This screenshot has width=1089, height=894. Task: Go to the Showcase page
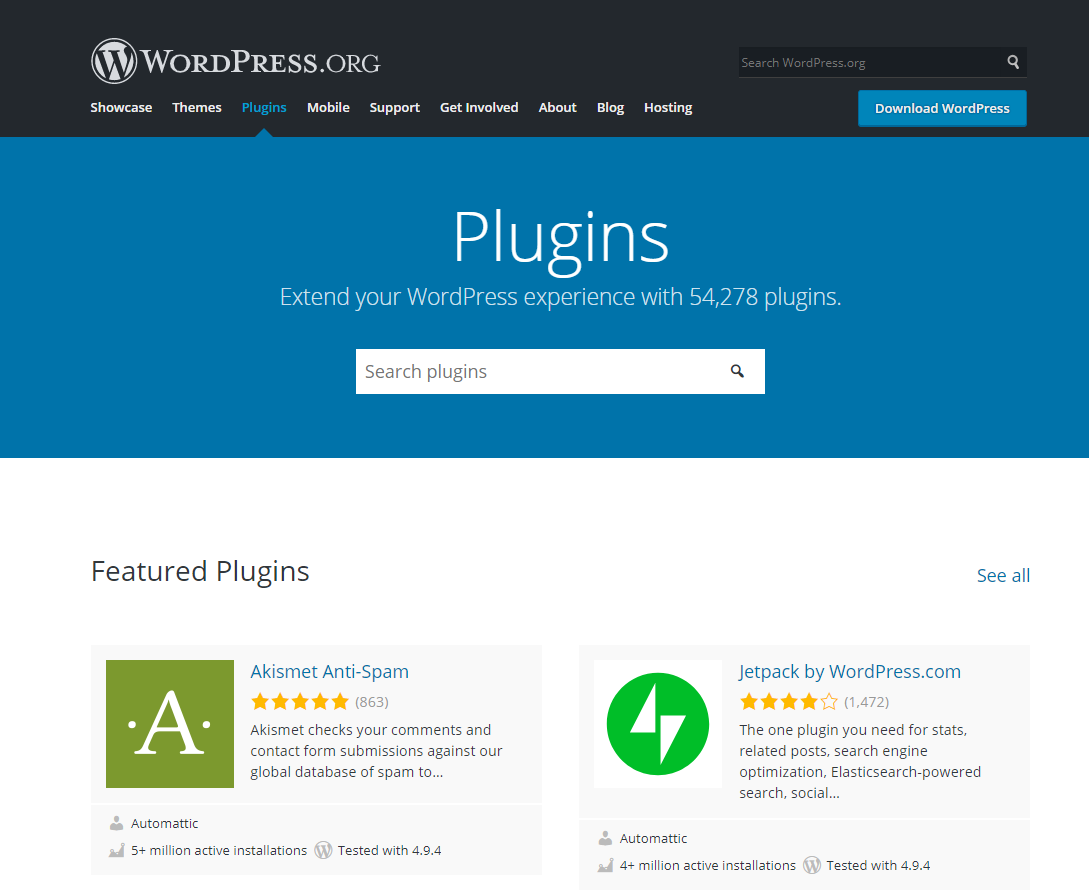point(121,107)
